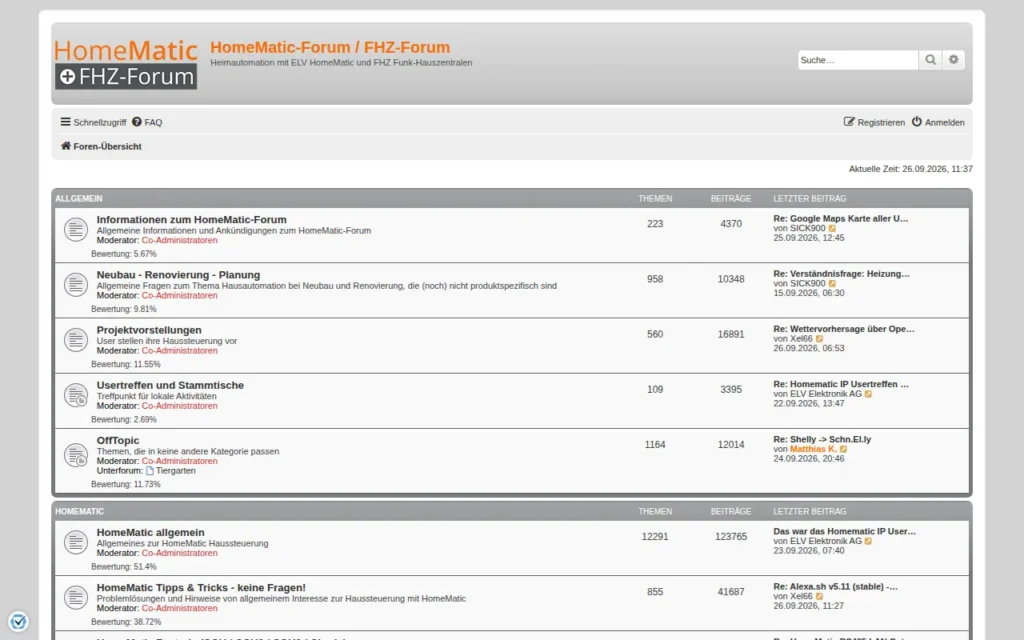Click forum icon for Neubau - Renovierung - Planung
1024x640 pixels.
(76, 285)
